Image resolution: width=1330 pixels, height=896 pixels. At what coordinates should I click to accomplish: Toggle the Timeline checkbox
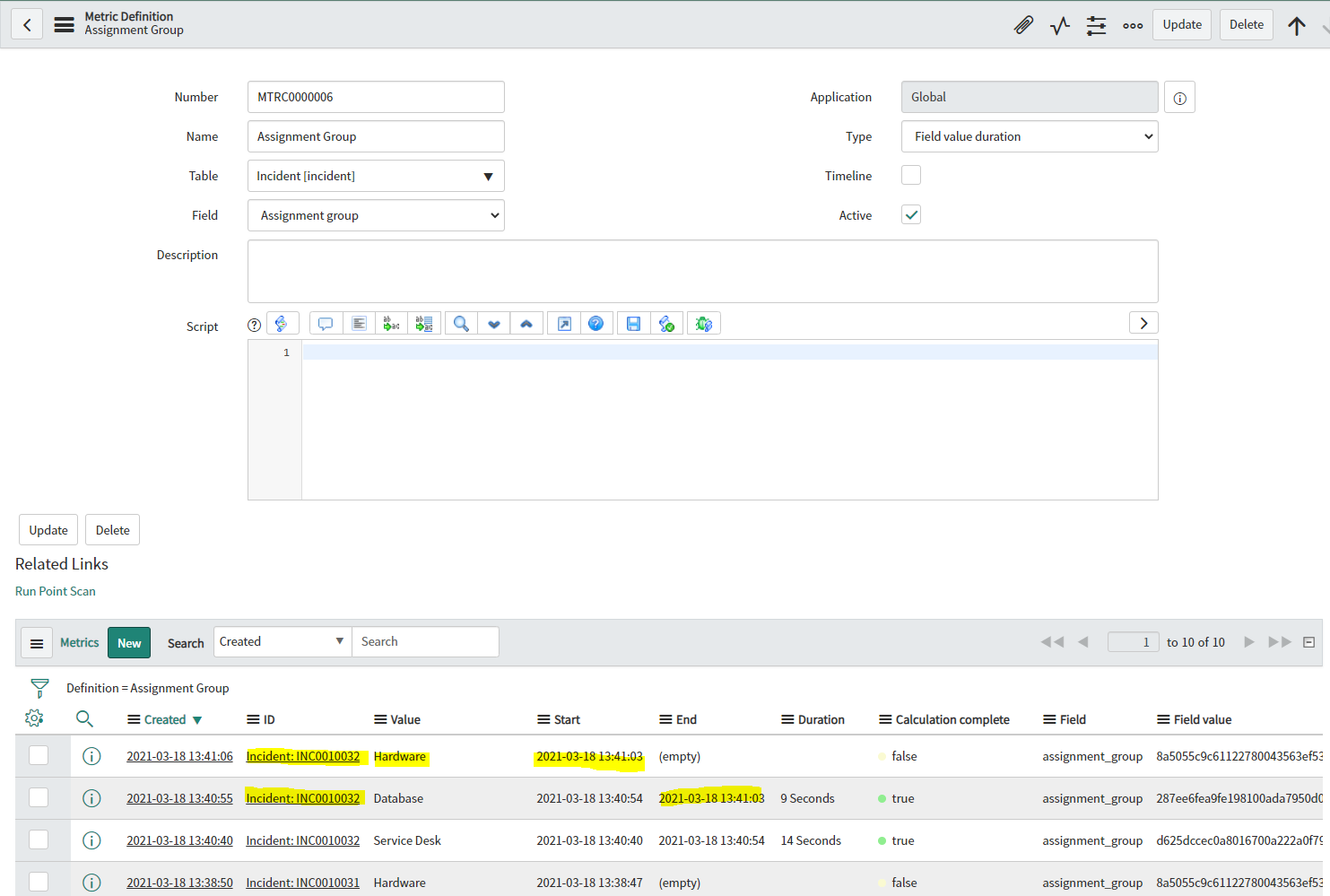pyautogui.click(x=911, y=176)
